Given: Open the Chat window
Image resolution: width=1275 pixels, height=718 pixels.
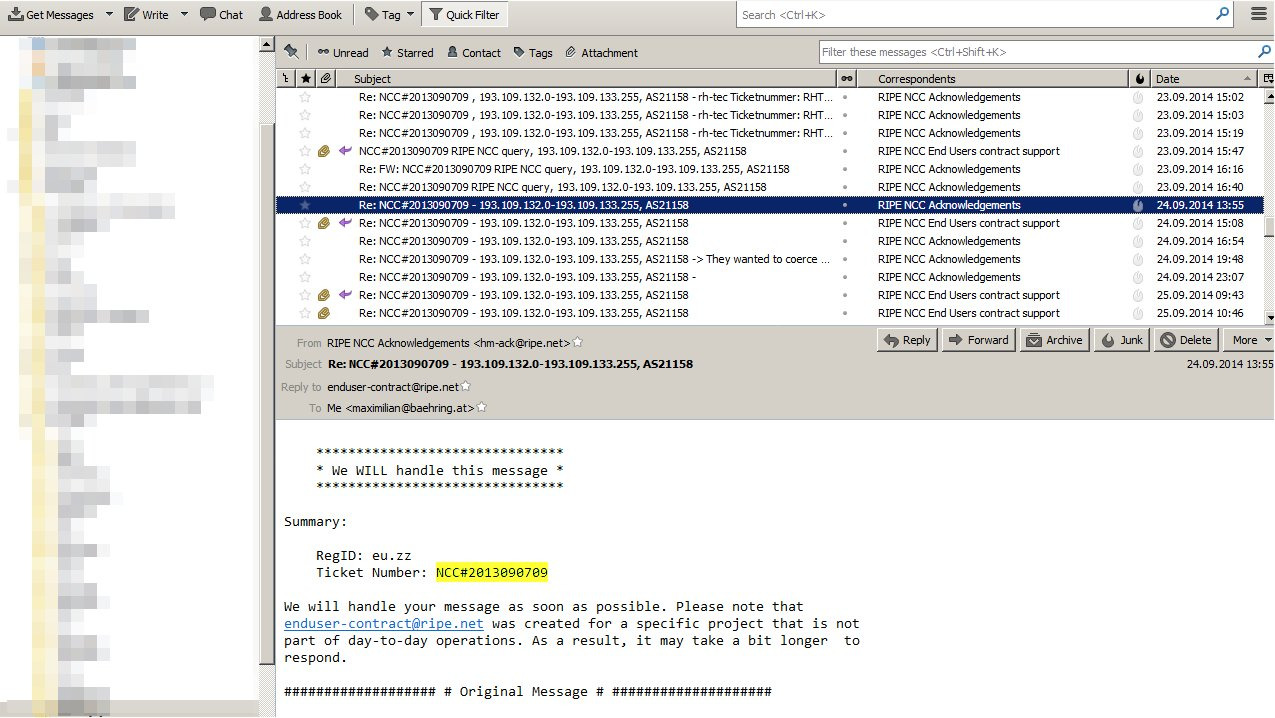Looking at the screenshot, I should pos(221,15).
